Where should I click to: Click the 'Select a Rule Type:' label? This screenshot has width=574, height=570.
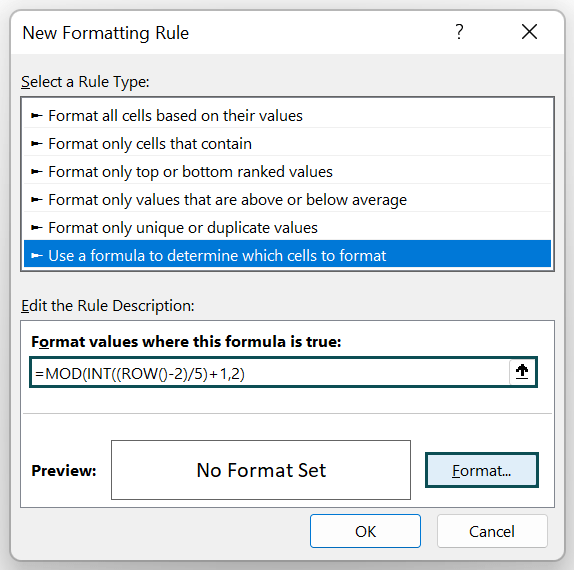(85, 82)
